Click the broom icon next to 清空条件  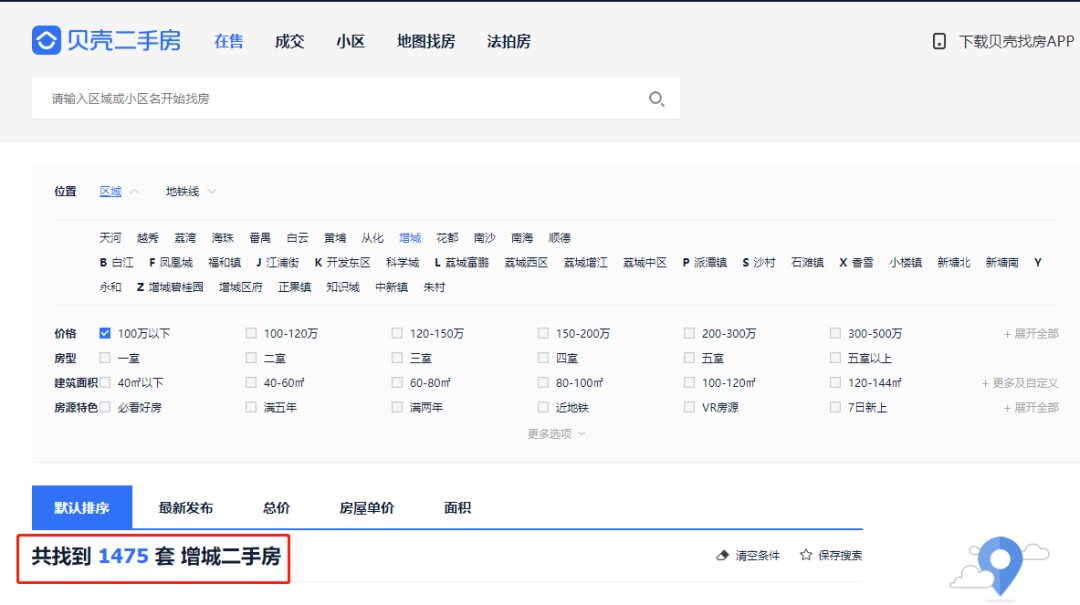click(x=722, y=554)
